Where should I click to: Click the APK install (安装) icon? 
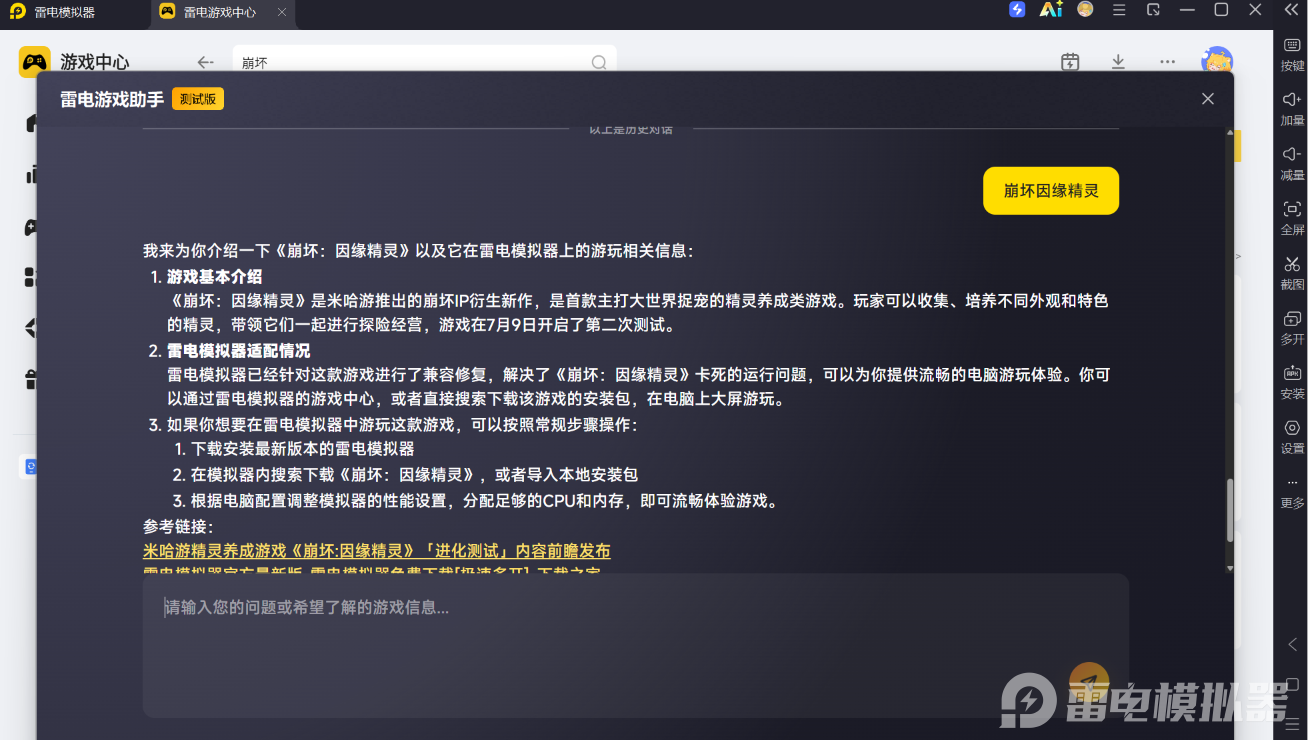coord(1292,373)
